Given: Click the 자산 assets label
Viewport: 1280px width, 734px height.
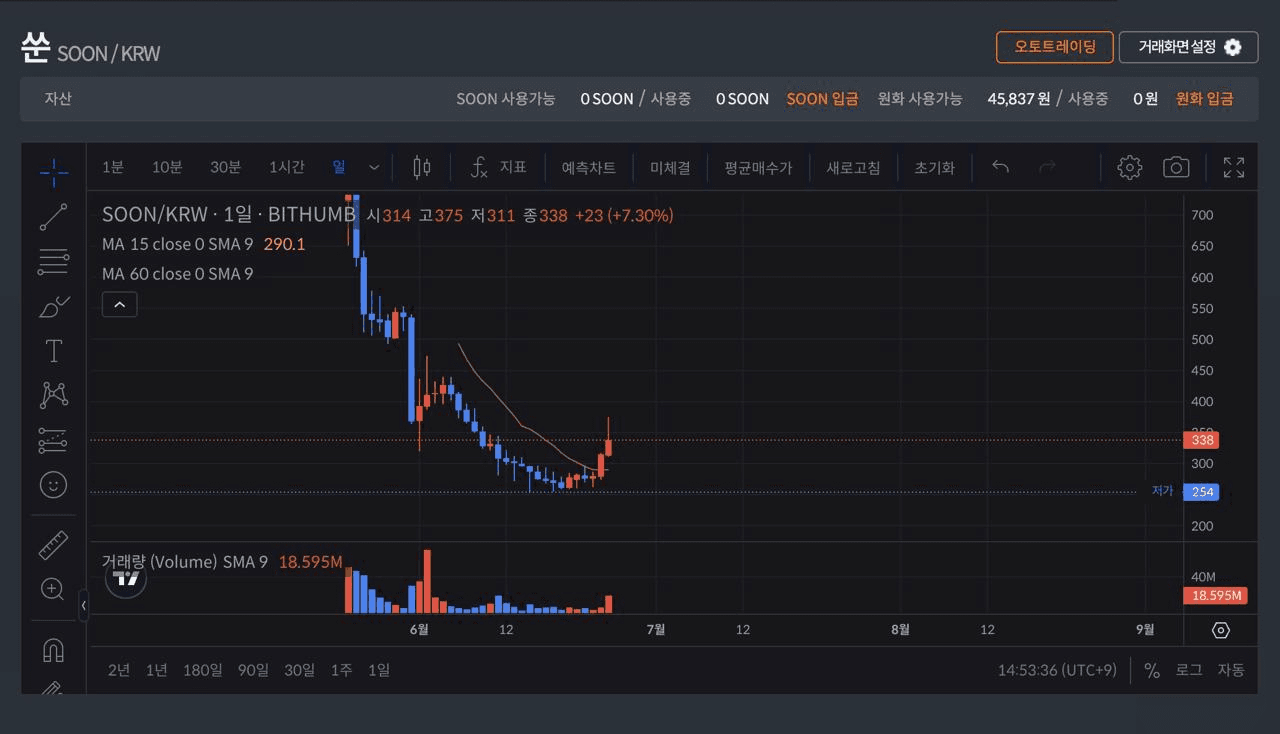Looking at the screenshot, I should coord(58,99).
